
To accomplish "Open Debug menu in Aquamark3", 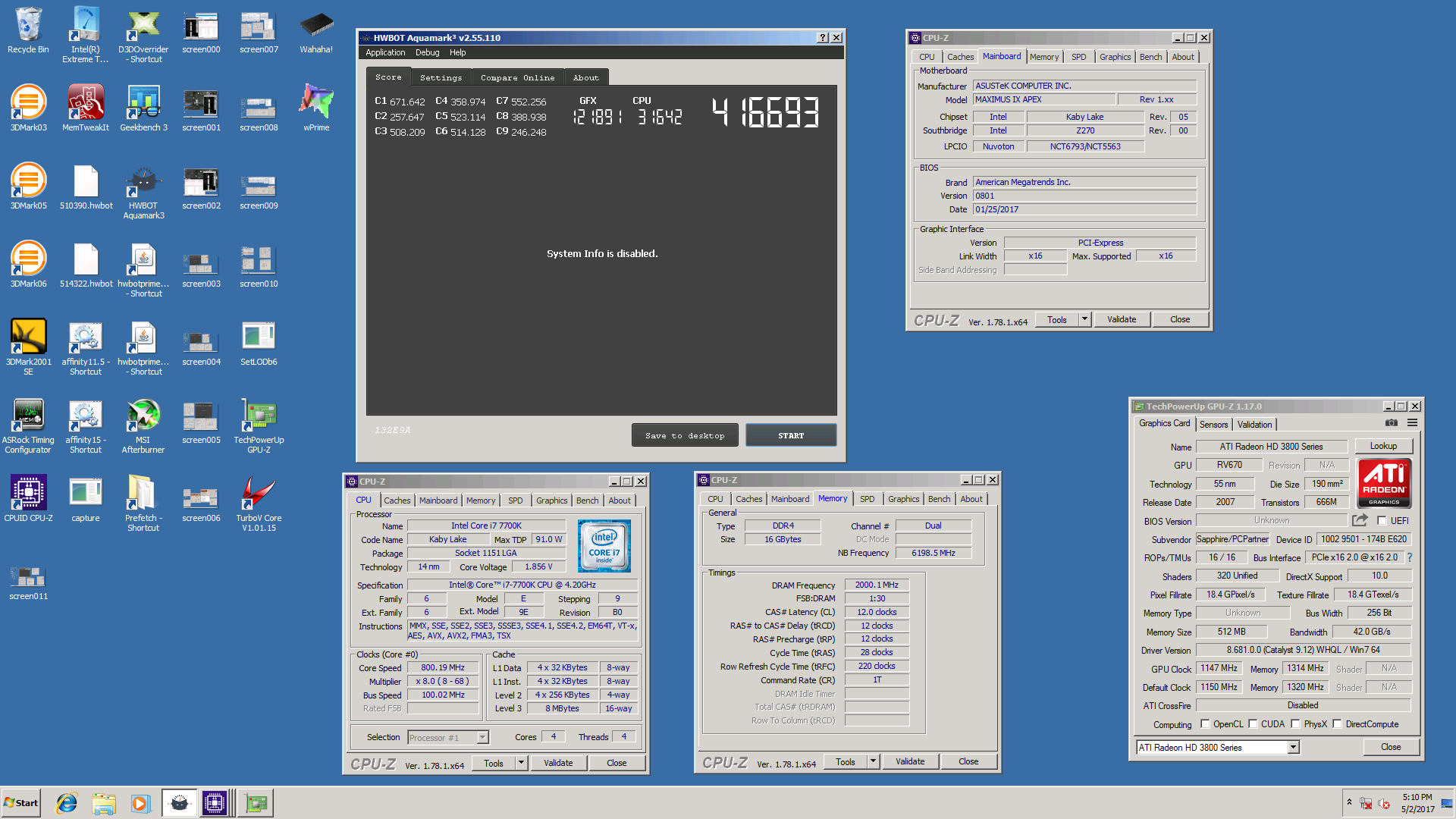I will point(427,52).
